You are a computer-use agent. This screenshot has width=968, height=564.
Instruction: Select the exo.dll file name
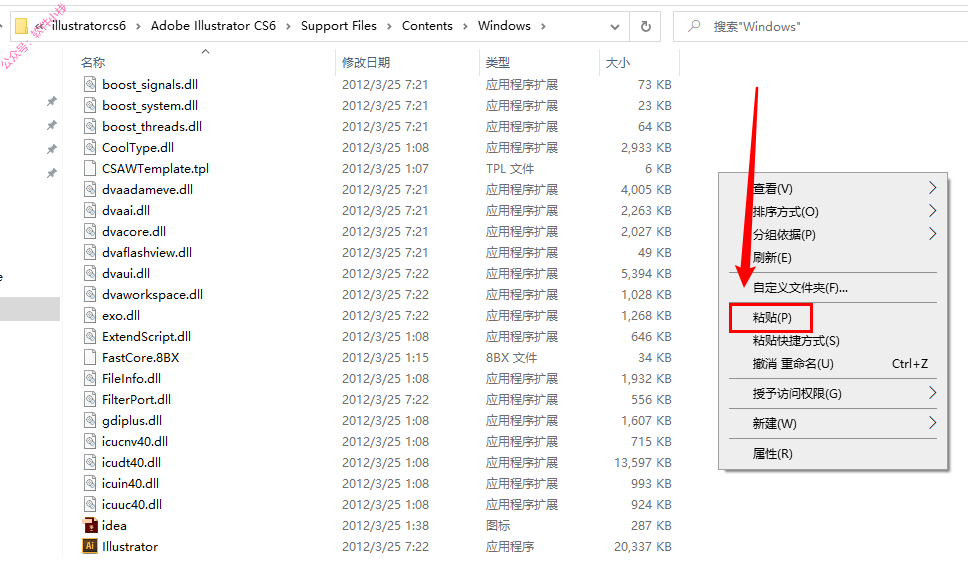[121, 316]
